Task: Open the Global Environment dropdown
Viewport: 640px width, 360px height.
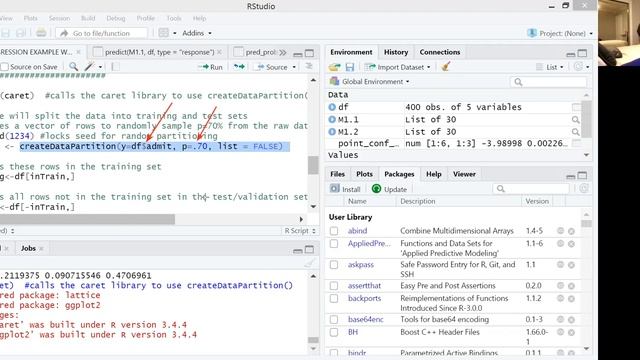Action: click(x=369, y=82)
